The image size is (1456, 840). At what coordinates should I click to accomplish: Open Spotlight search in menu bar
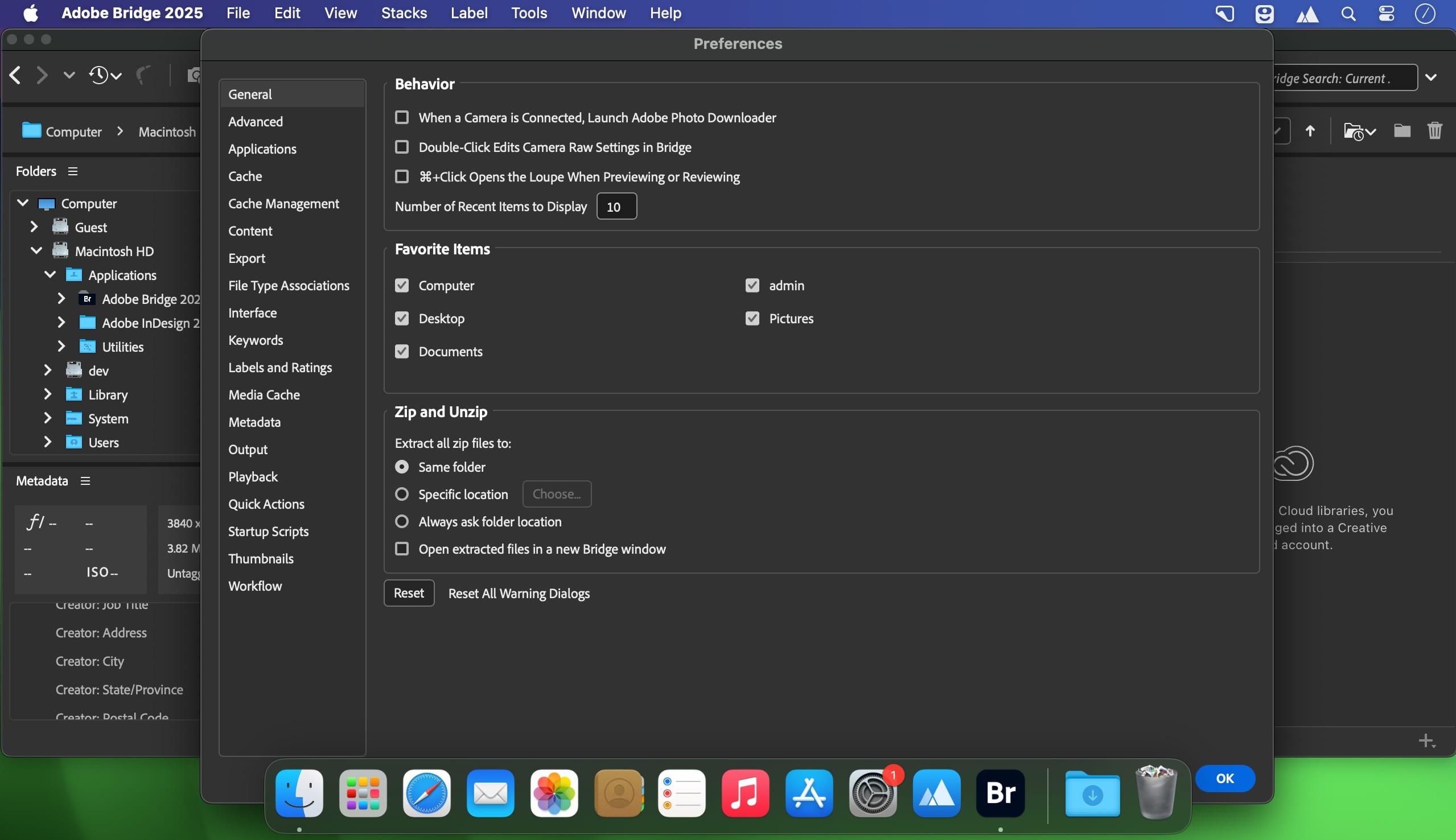1348,13
